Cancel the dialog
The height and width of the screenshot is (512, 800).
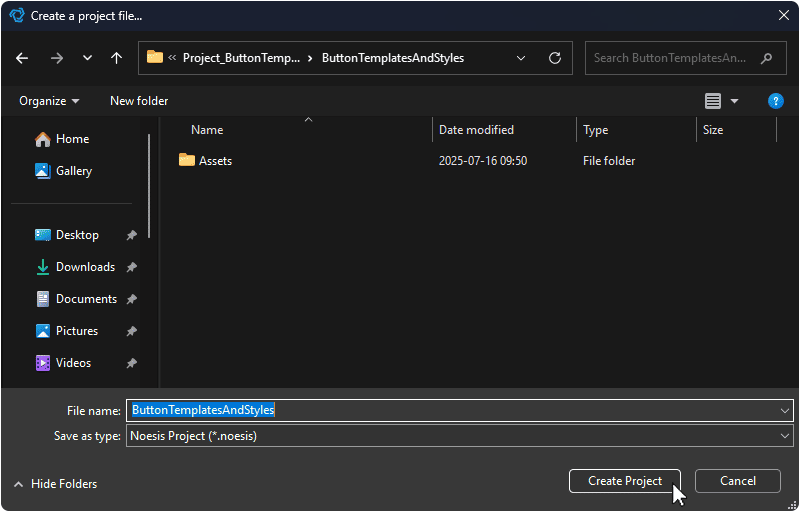[738, 481]
